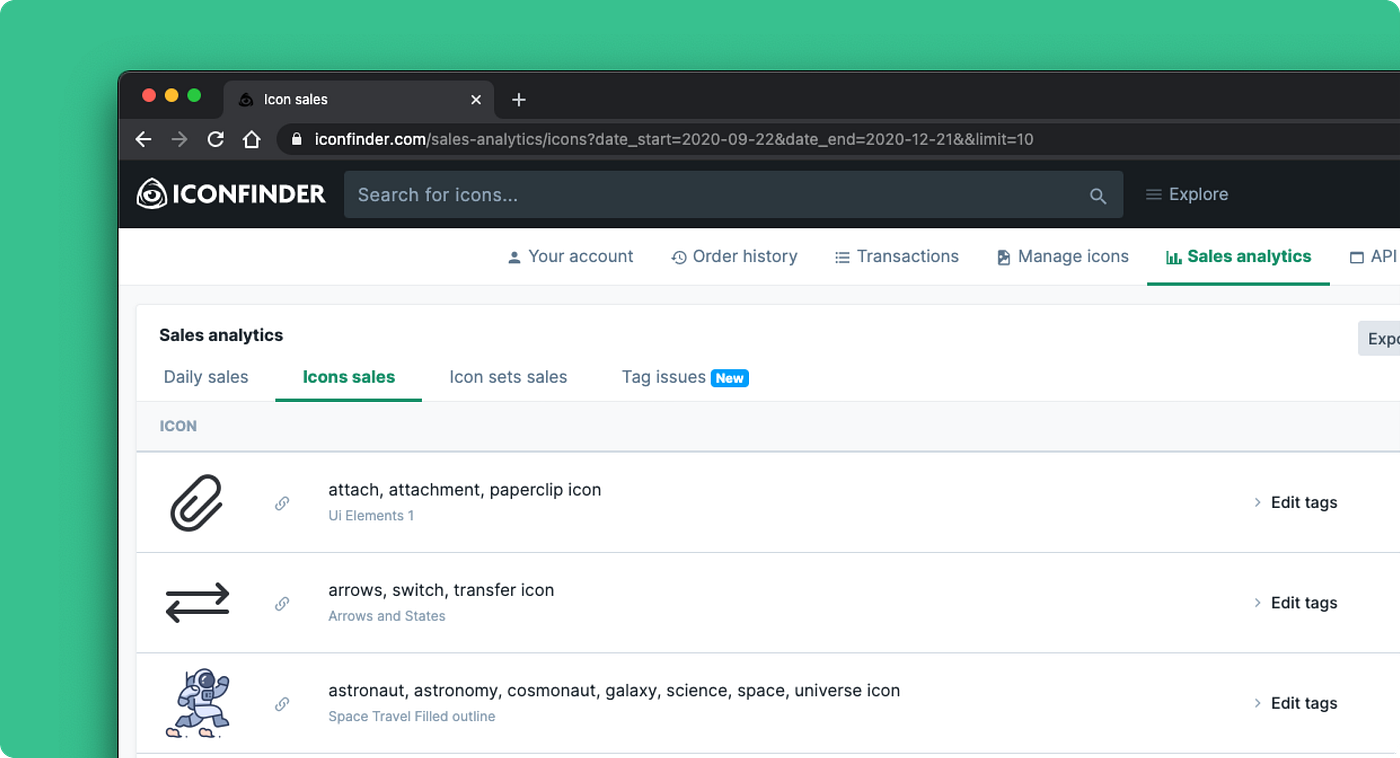Reload the page with refresh icon
The image size is (1400, 758).
pos(215,140)
